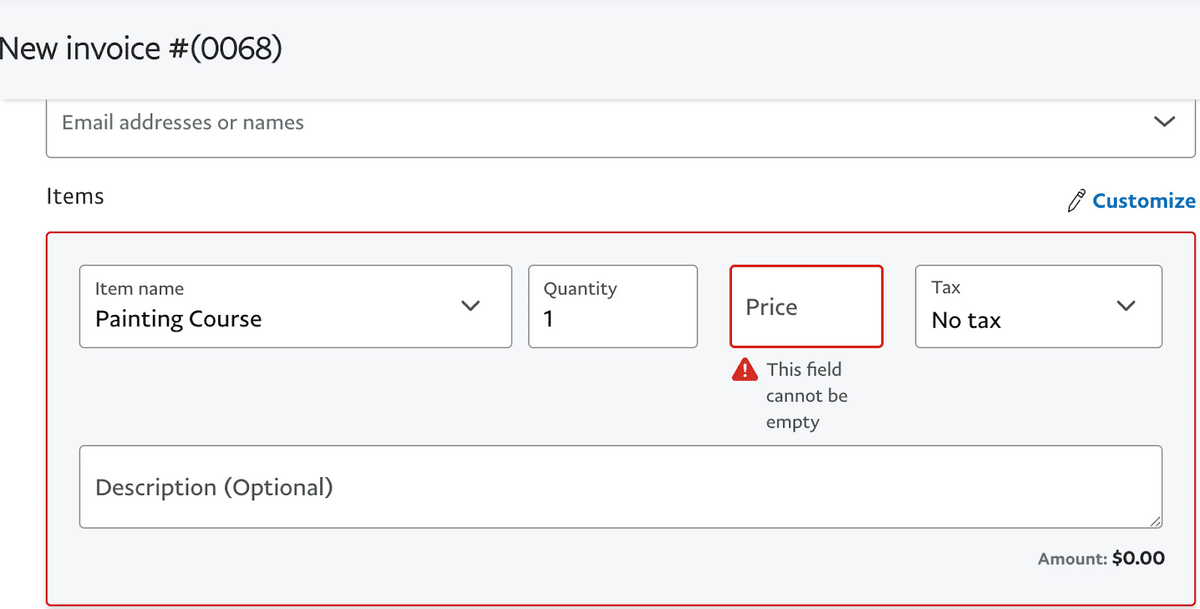Click the New invoice #(0068) title

[x=141, y=48]
